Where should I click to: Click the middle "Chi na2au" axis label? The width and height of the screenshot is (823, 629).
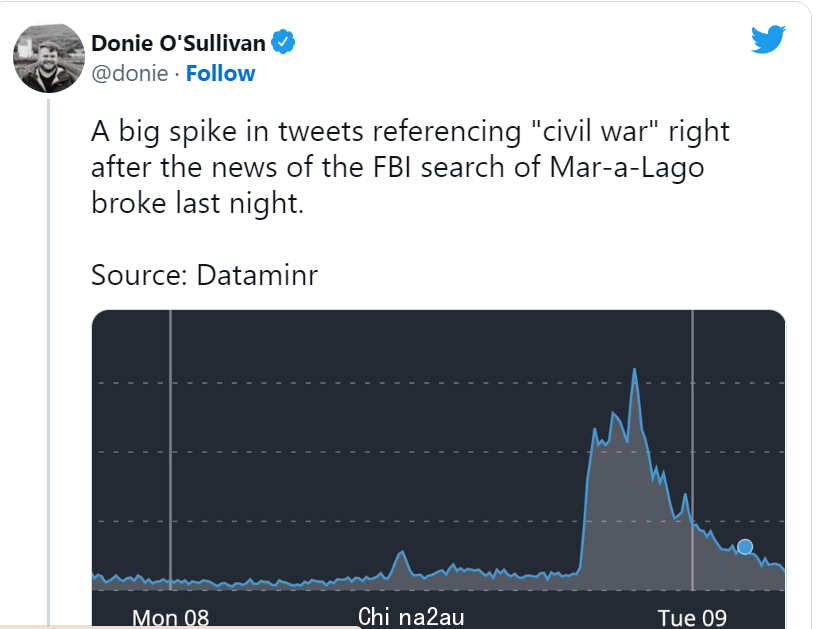click(x=411, y=616)
